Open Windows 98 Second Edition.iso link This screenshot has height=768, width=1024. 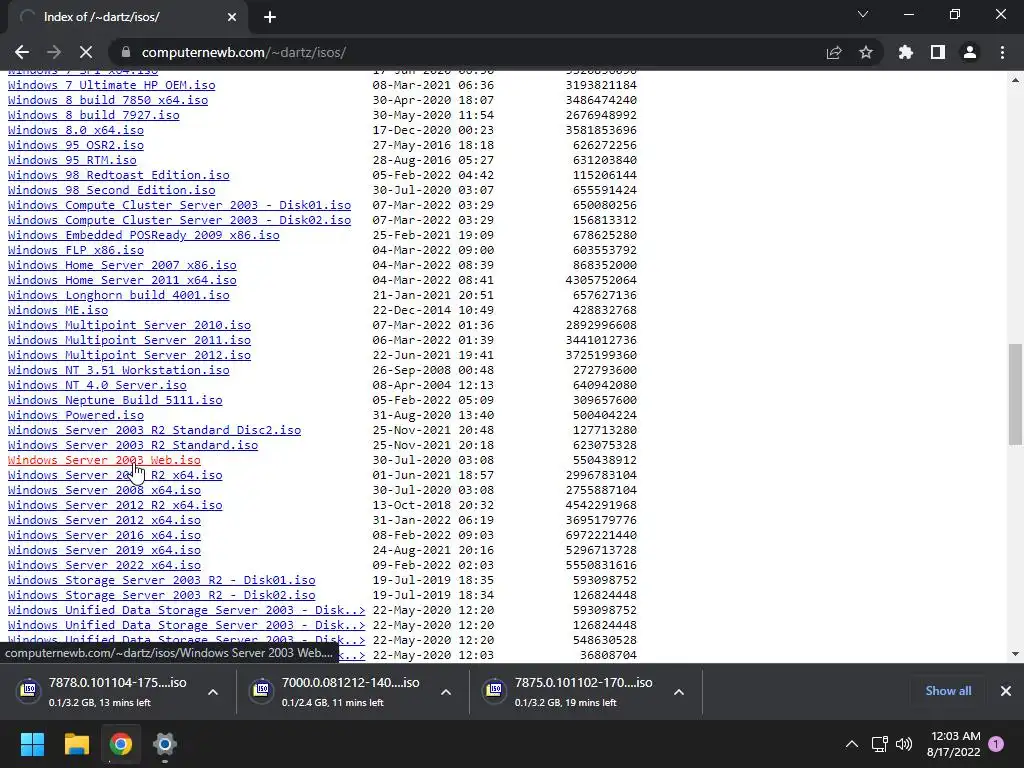click(x=112, y=190)
